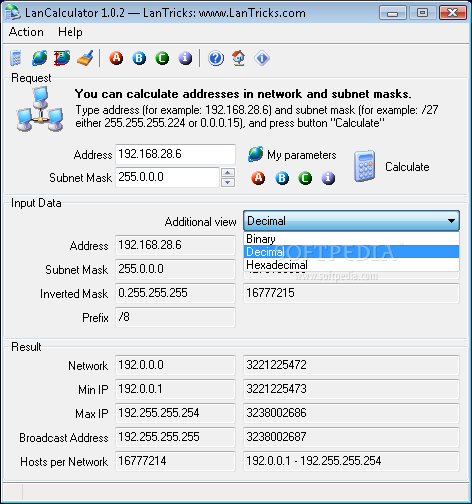Click green C icon under My parameters
The width and height of the screenshot is (472, 504).
(x=305, y=178)
